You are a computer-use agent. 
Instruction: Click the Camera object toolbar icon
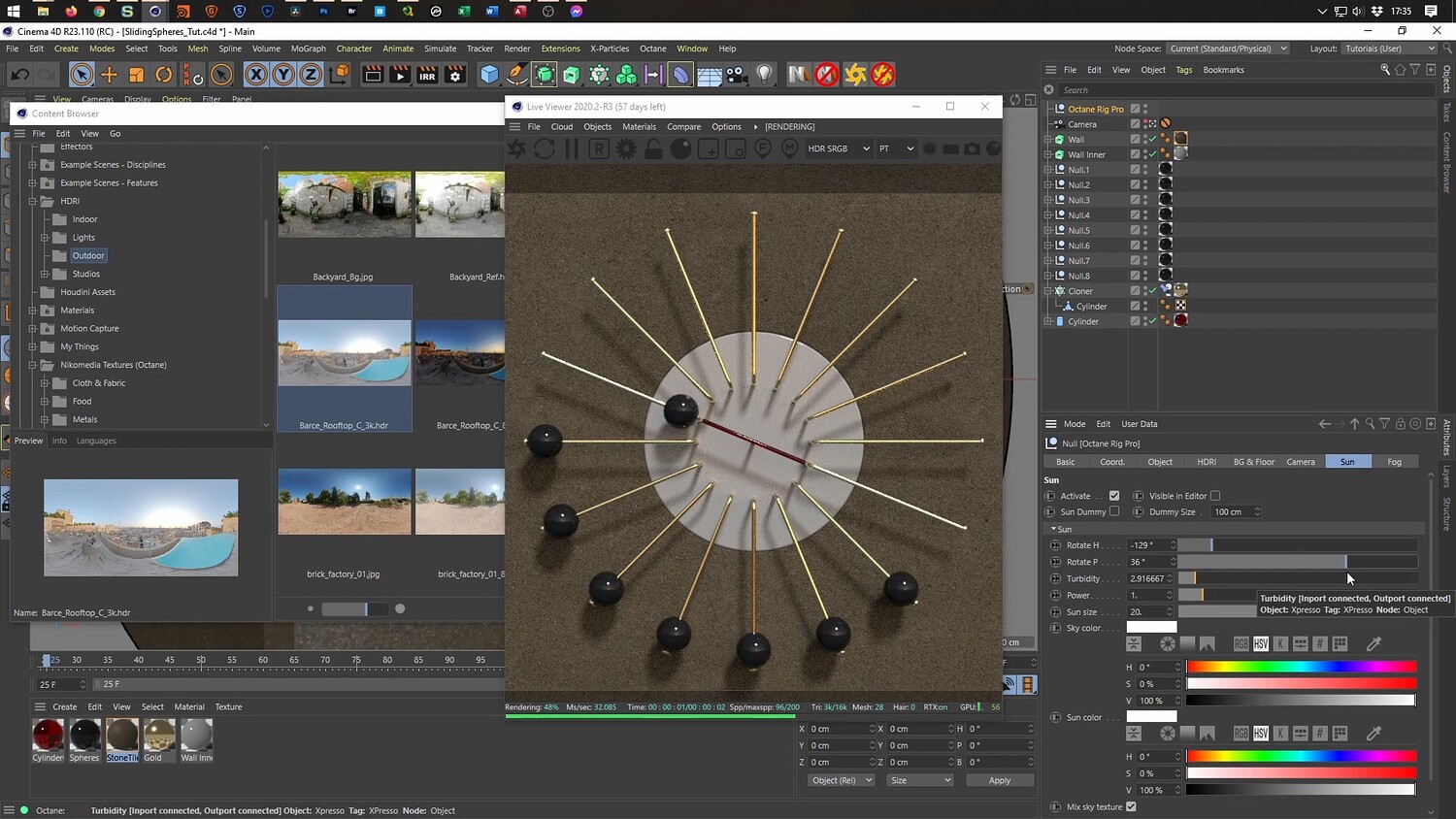pos(737,75)
